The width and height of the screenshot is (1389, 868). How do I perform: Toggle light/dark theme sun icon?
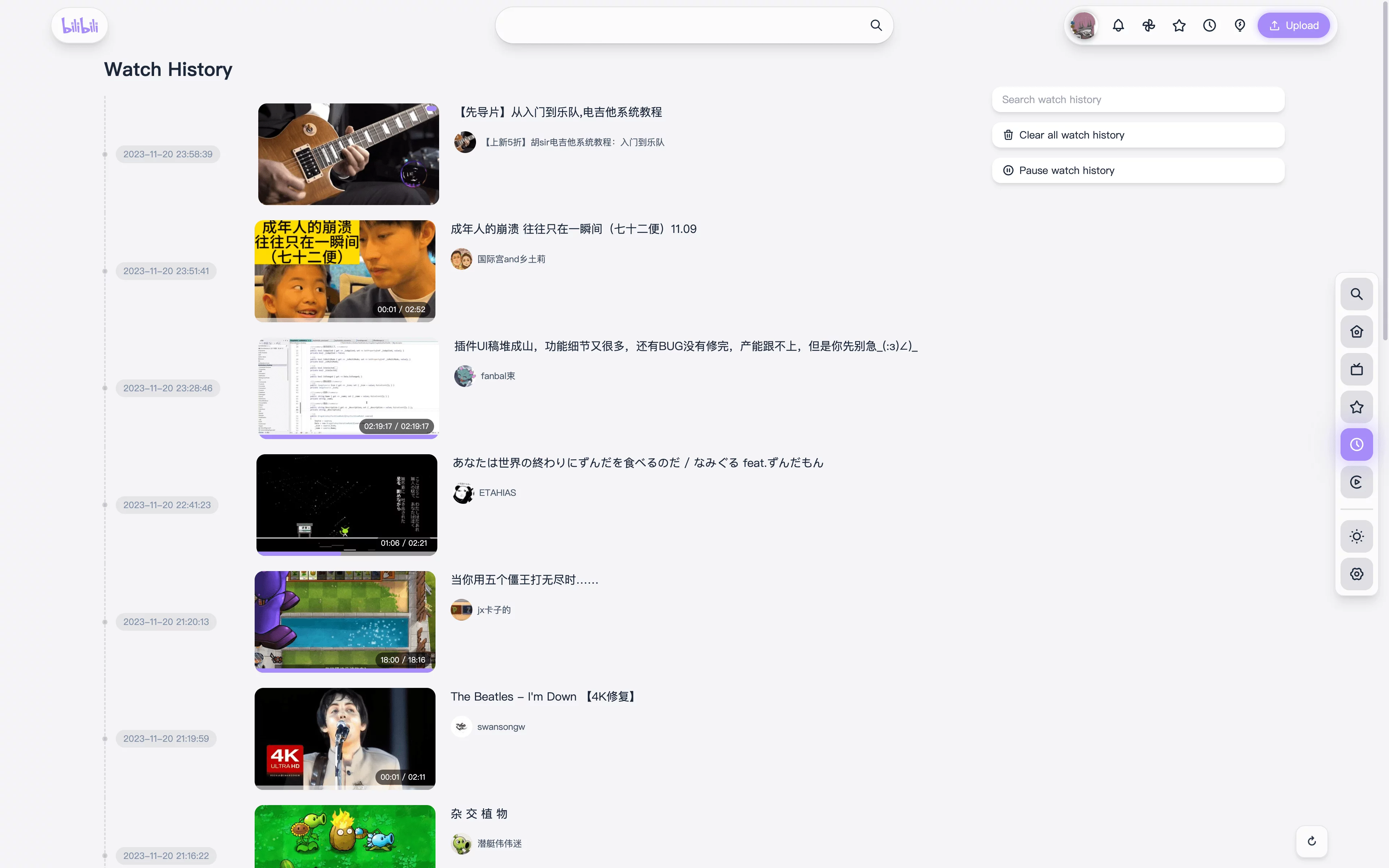pos(1356,536)
